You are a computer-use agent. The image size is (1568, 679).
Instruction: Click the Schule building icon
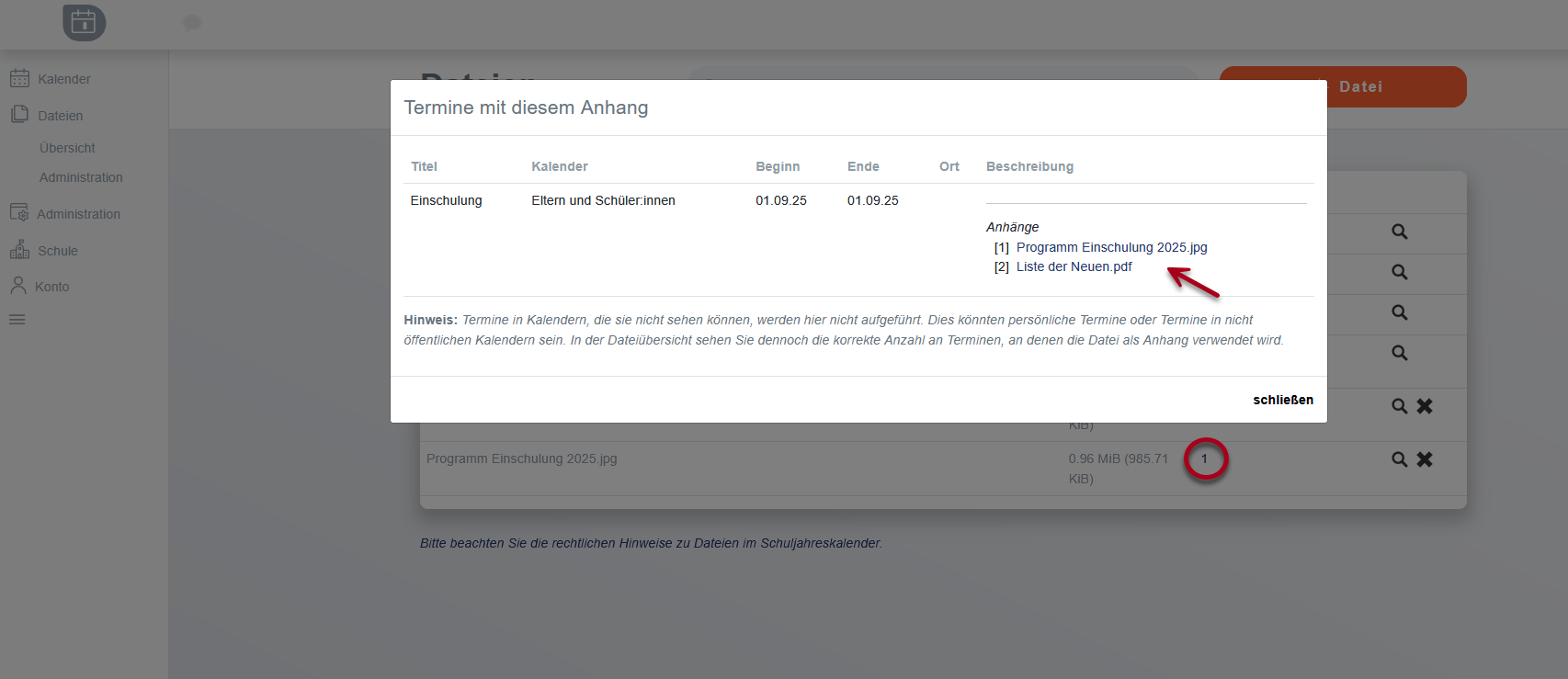pyautogui.click(x=19, y=250)
